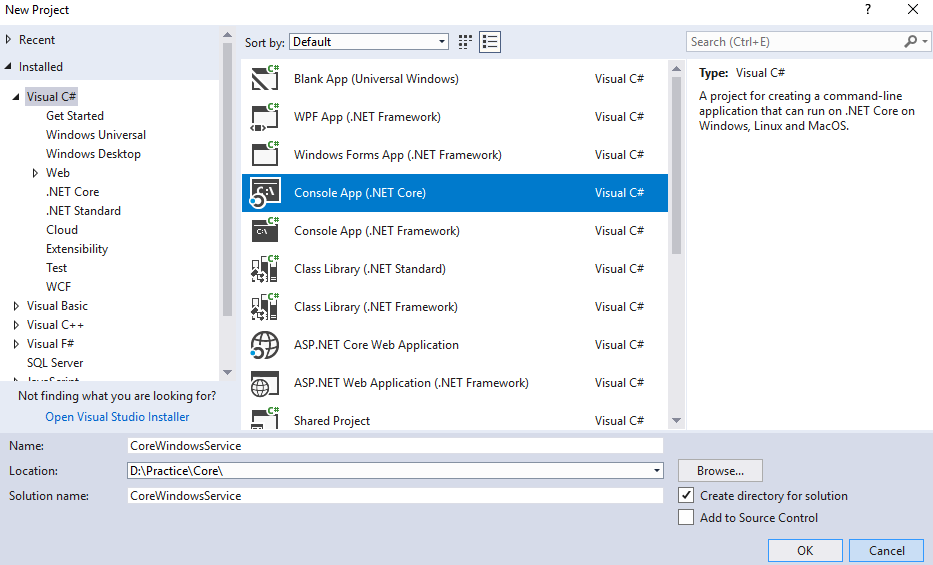Select the Extensibility category

77,249
